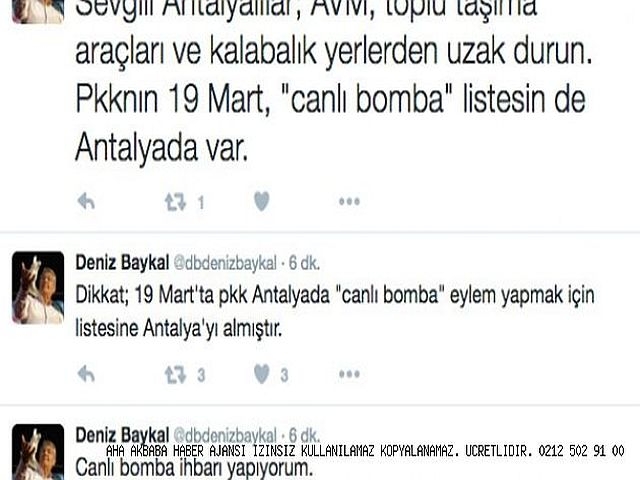Reply to the "Sevgili Antalyalılar" tweet
The image size is (640, 480).
[x=86, y=201]
